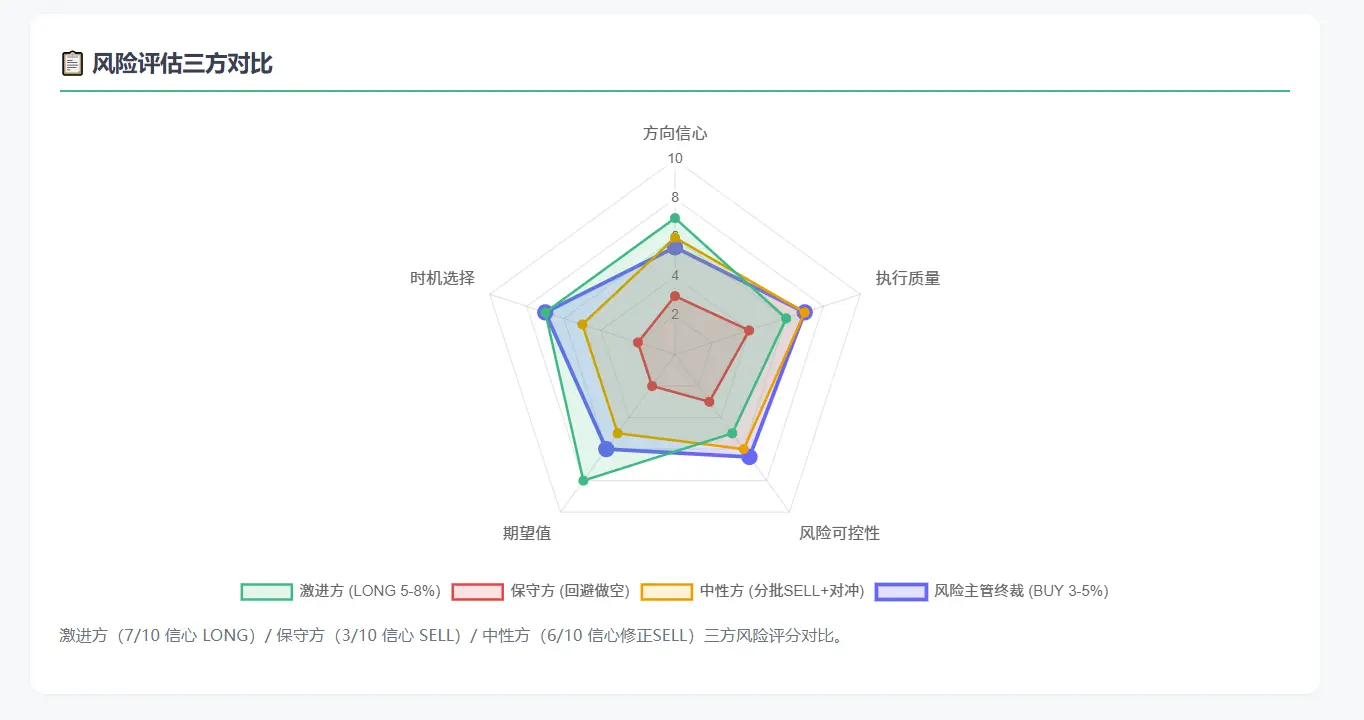Screen dimensions: 1364x720
Task: Click the 时机选择 axis label
Action: point(442,278)
